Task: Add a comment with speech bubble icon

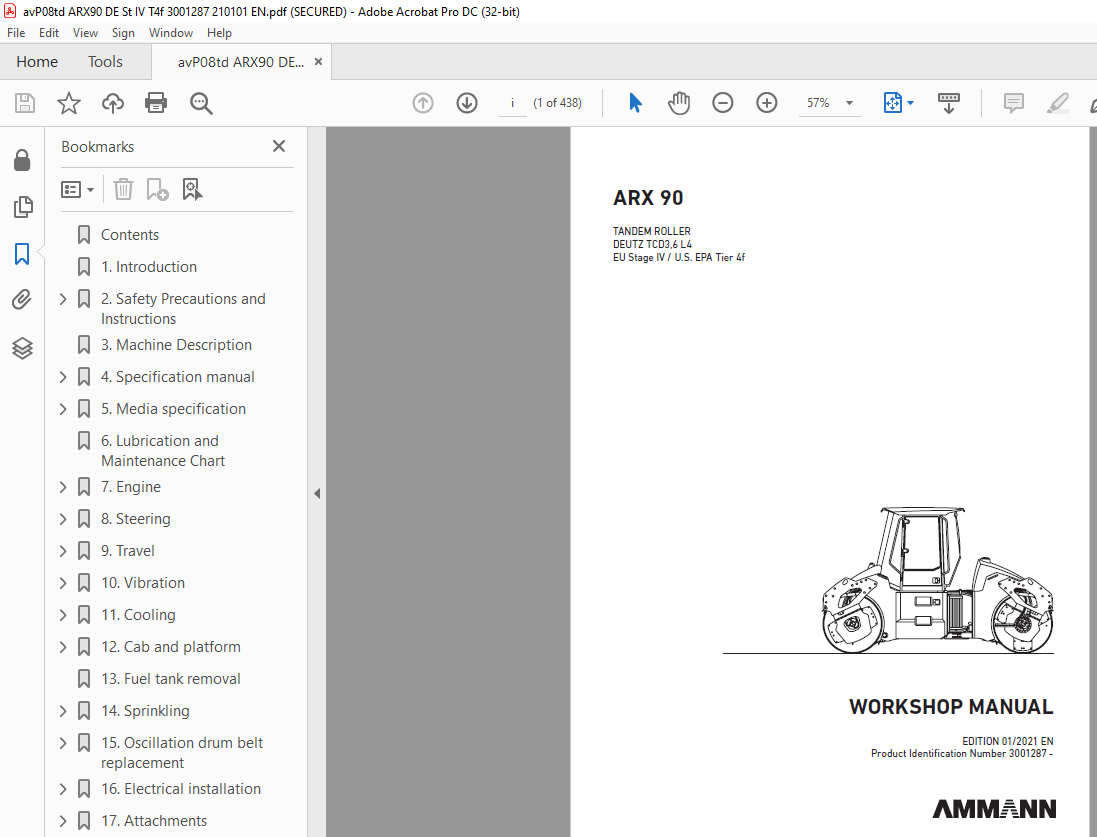Action: pos(1014,103)
